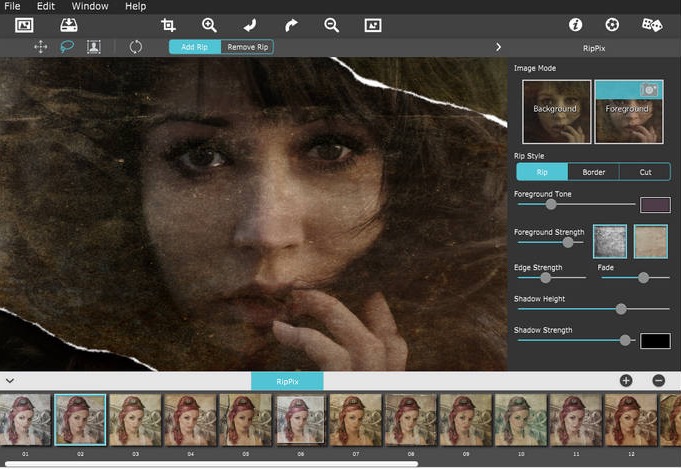Click the Zoom In magnifier
This screenshot has height=469, width=681.
coord(209,25)
